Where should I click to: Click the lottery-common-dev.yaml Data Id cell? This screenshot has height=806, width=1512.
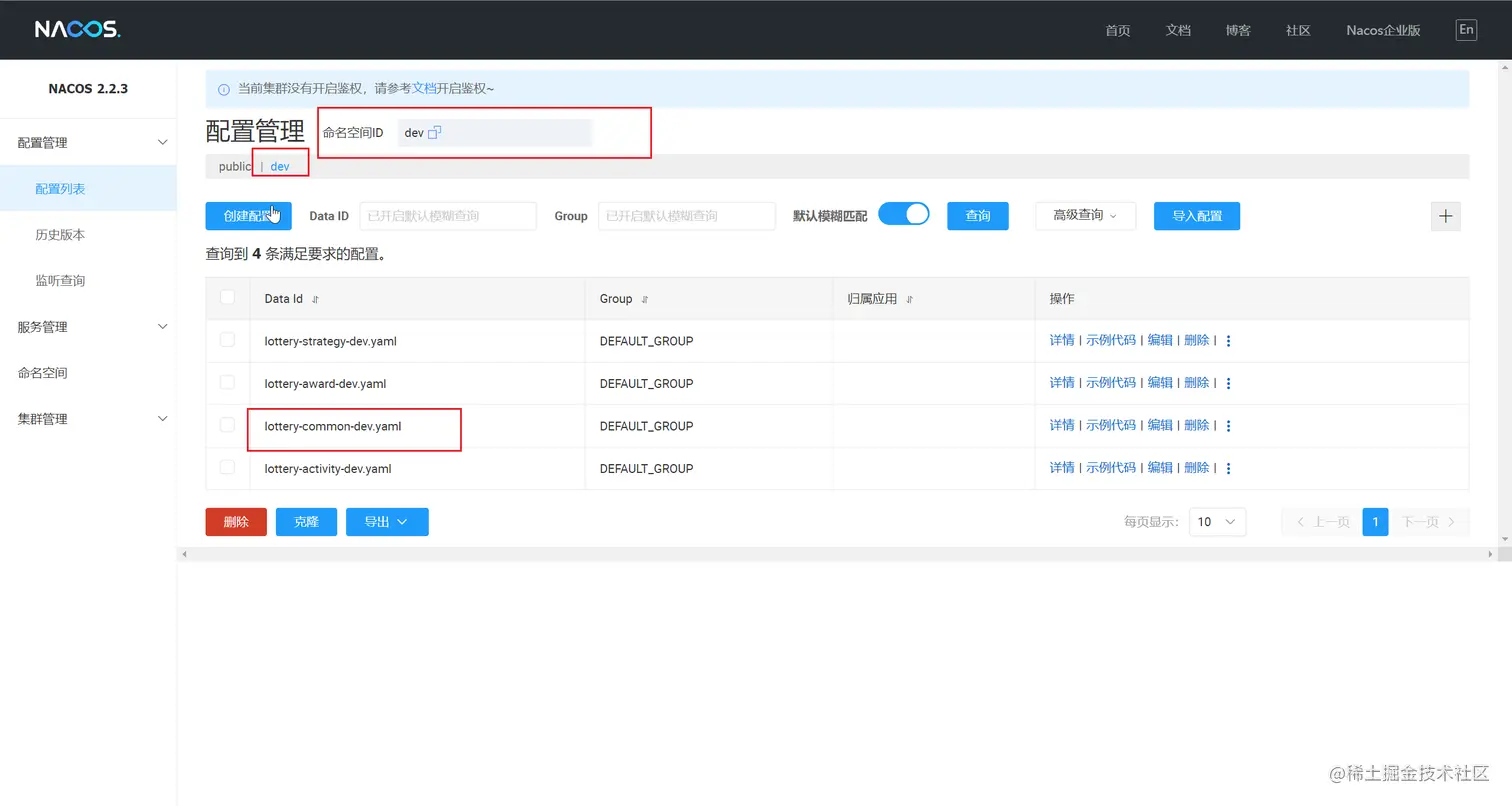tap(333, 426)
